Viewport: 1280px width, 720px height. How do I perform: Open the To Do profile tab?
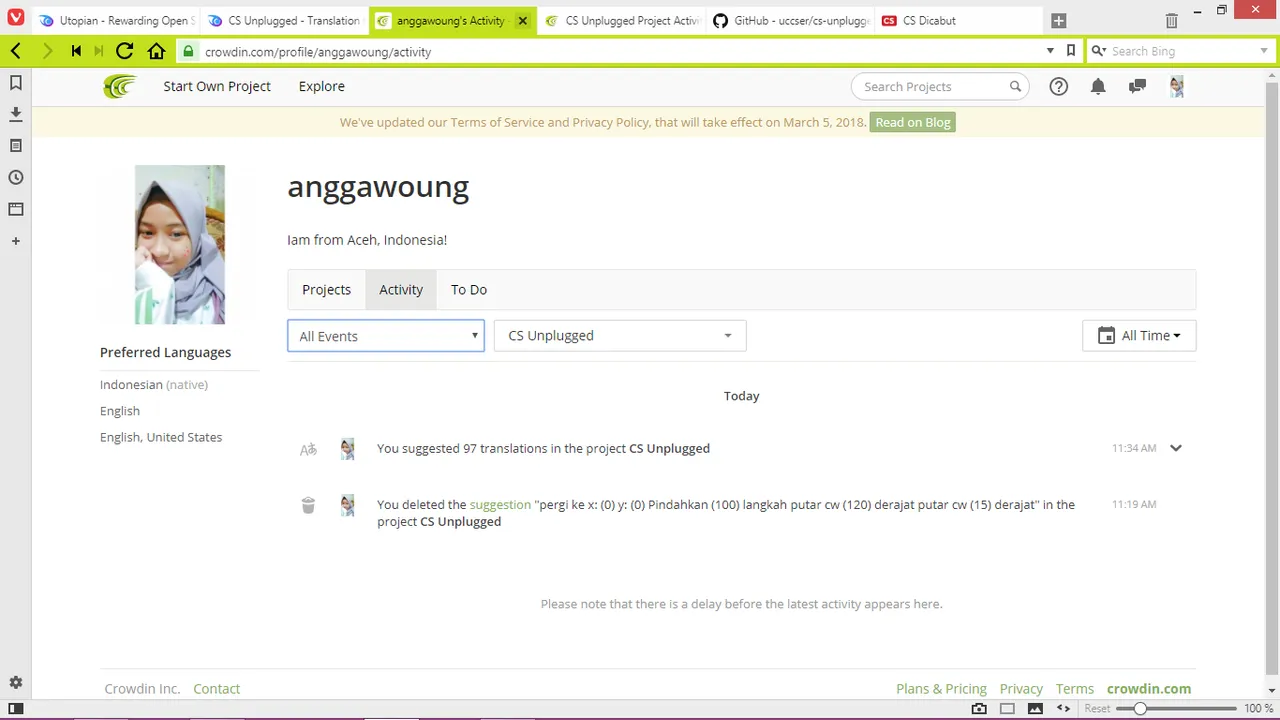469,290
